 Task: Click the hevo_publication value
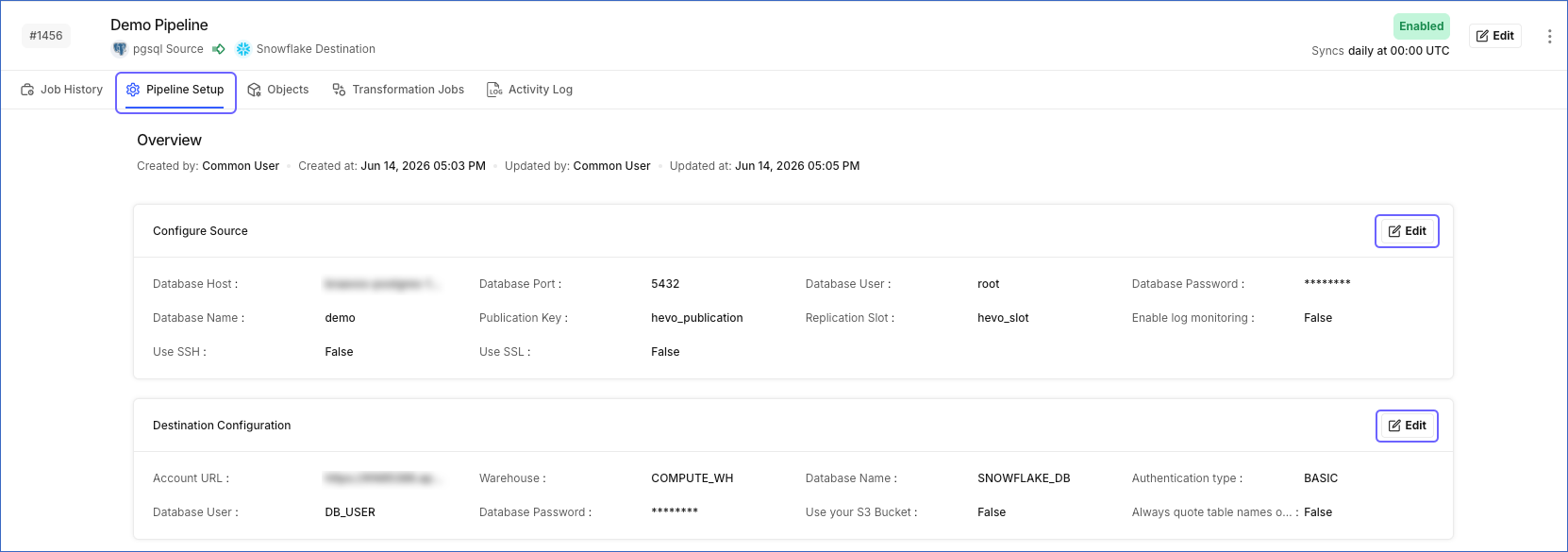pos(697,318)
